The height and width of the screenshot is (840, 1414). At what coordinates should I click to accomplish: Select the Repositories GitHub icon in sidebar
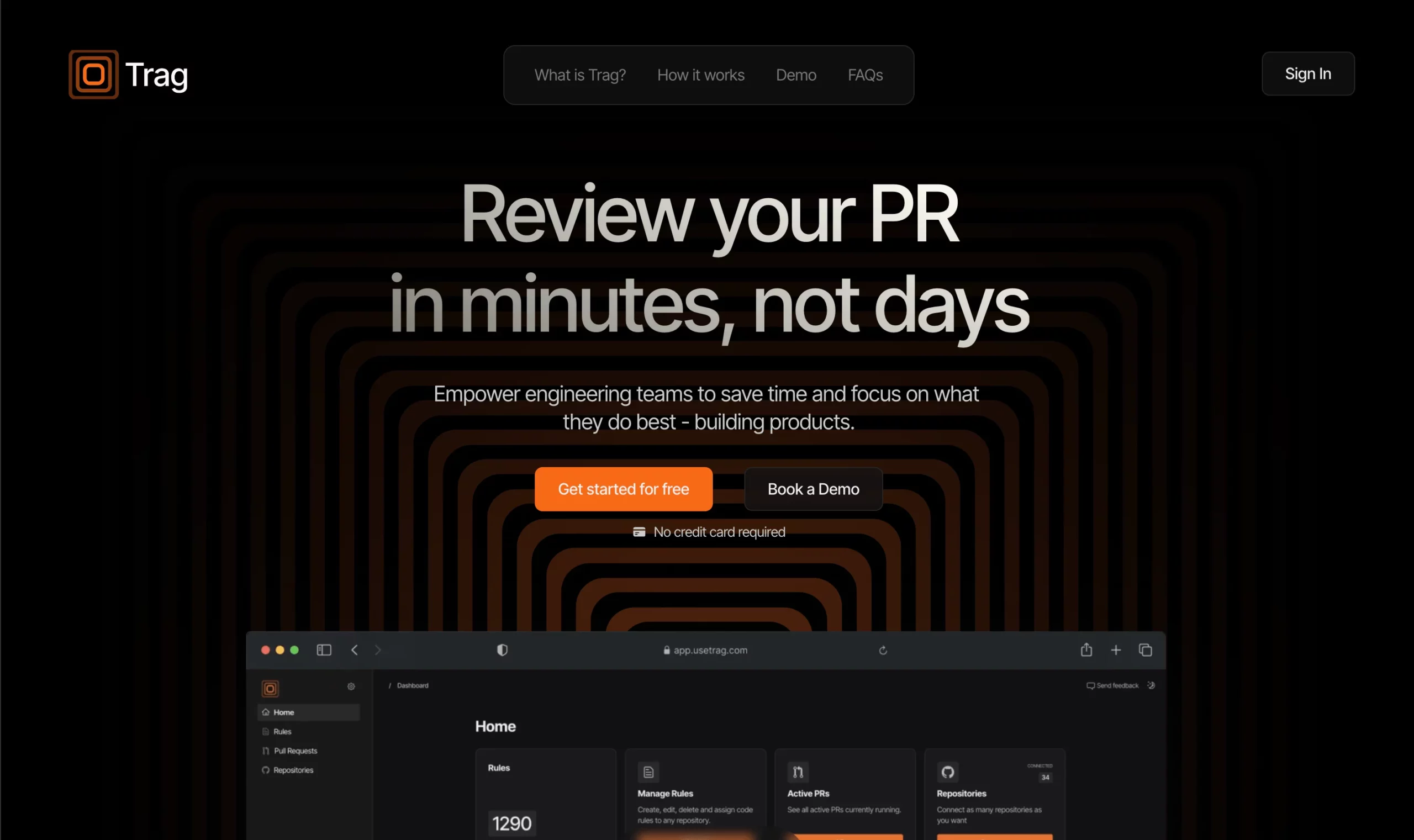[x=267, y=770]
